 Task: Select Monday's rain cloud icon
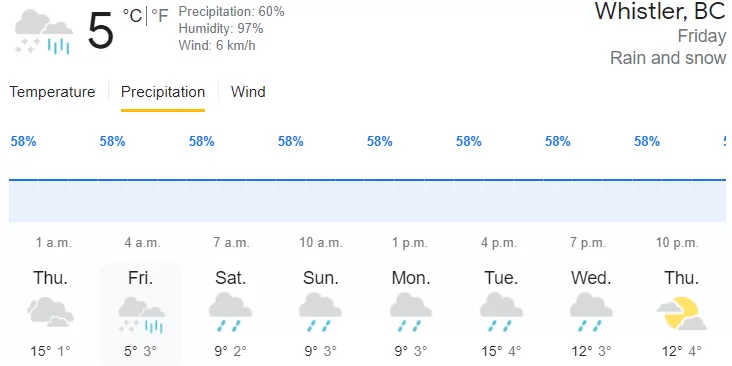click(411, 312)
